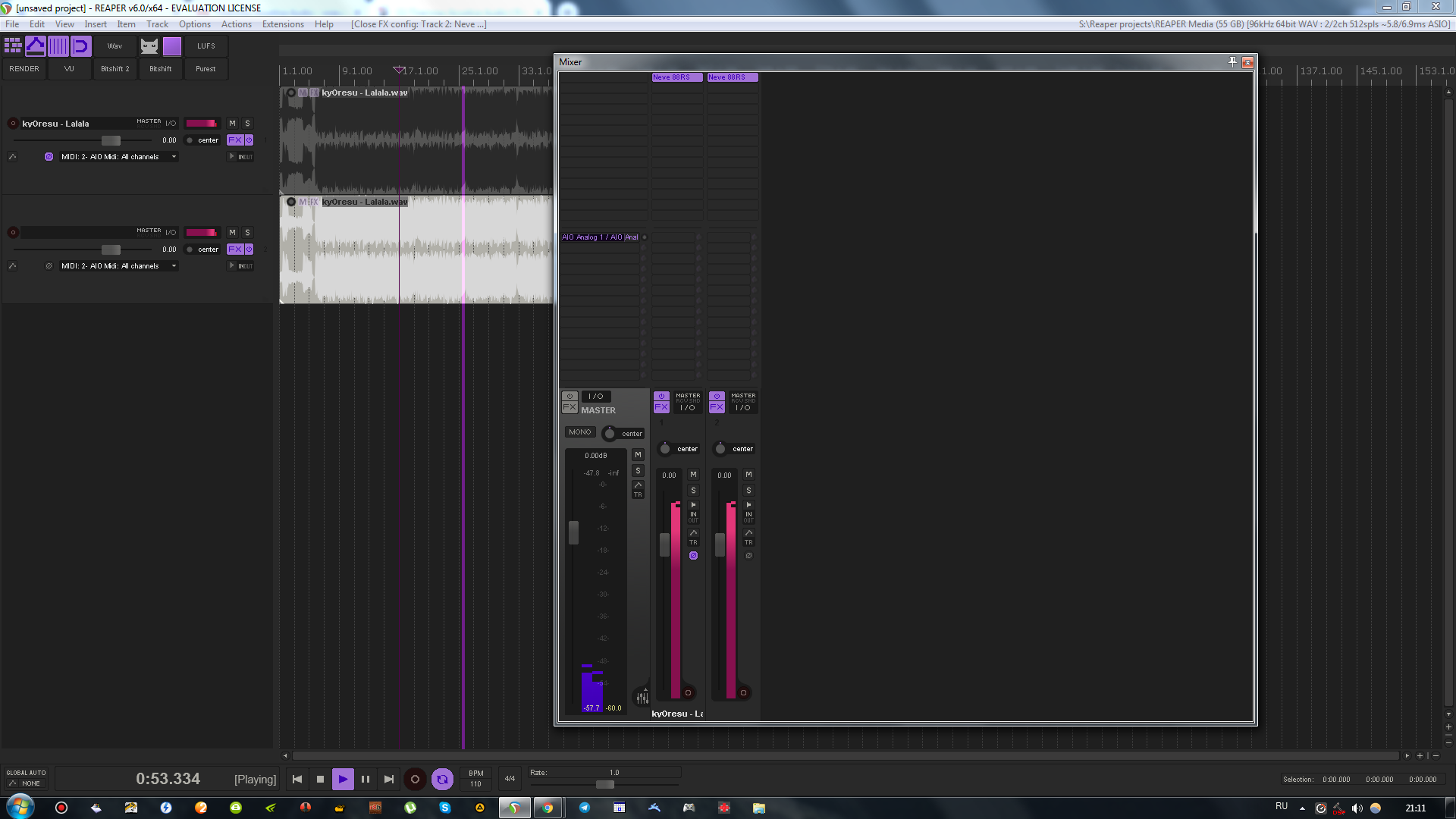Click the LUFS toolbar button
Image resolution: width=1456 pixels, height=819 pixels.
206,46
